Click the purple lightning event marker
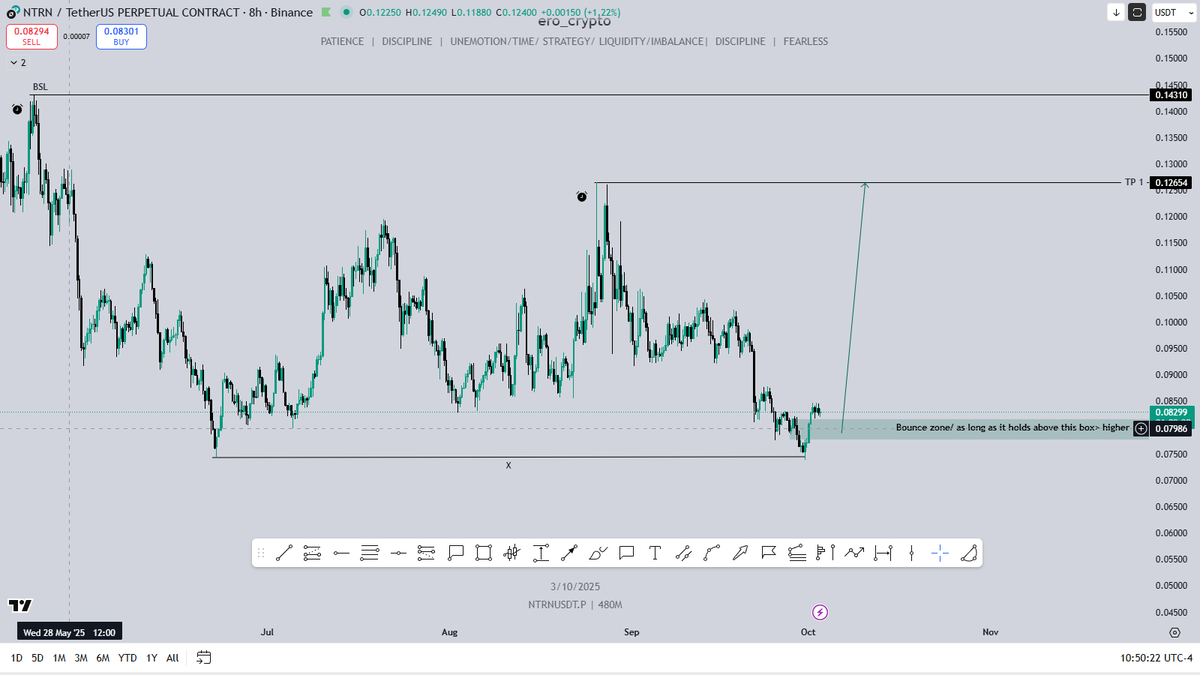This screenshot has height=675, width=1200. click(819, 612)
